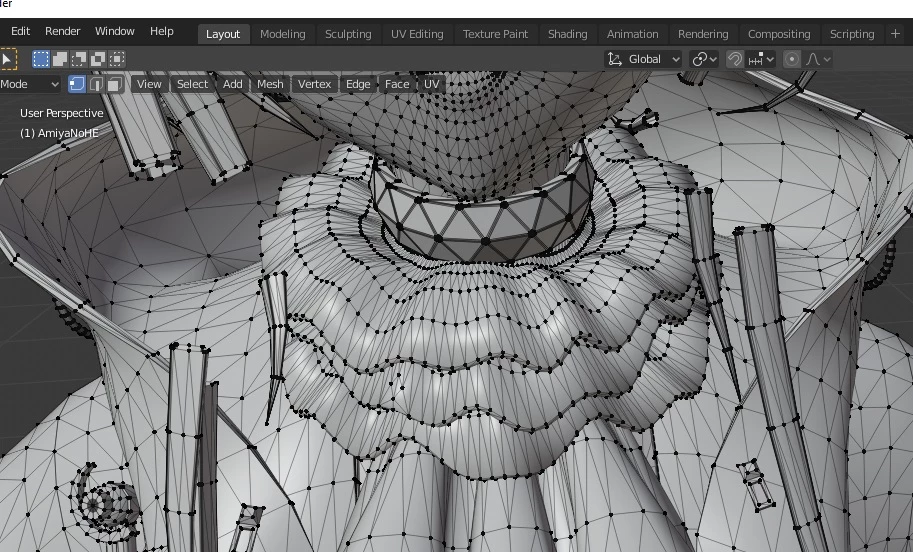Viewport: 913px width, 552px height.
Task: Toggle proportional editing
Action: tap(791, 59)
